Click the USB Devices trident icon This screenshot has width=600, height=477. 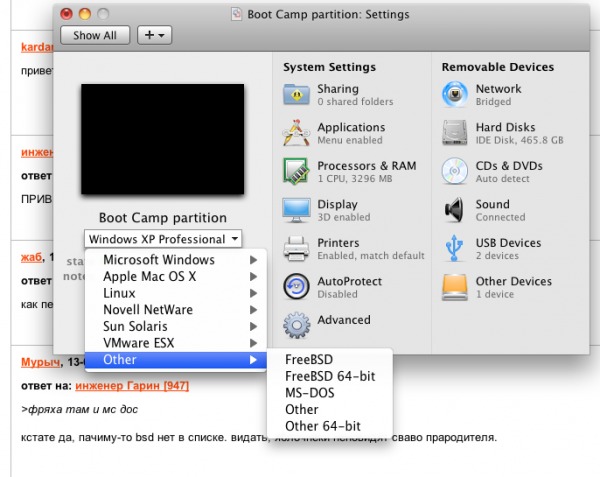455,249
